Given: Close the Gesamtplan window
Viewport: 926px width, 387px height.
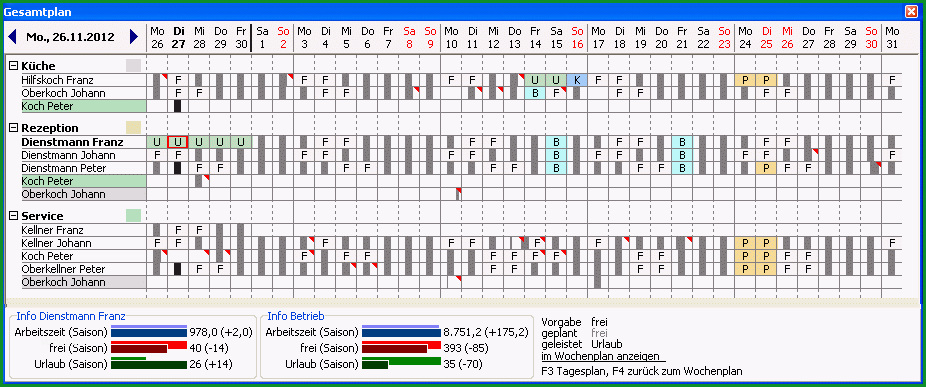Looking at the screenshot, I should [911, 11].
